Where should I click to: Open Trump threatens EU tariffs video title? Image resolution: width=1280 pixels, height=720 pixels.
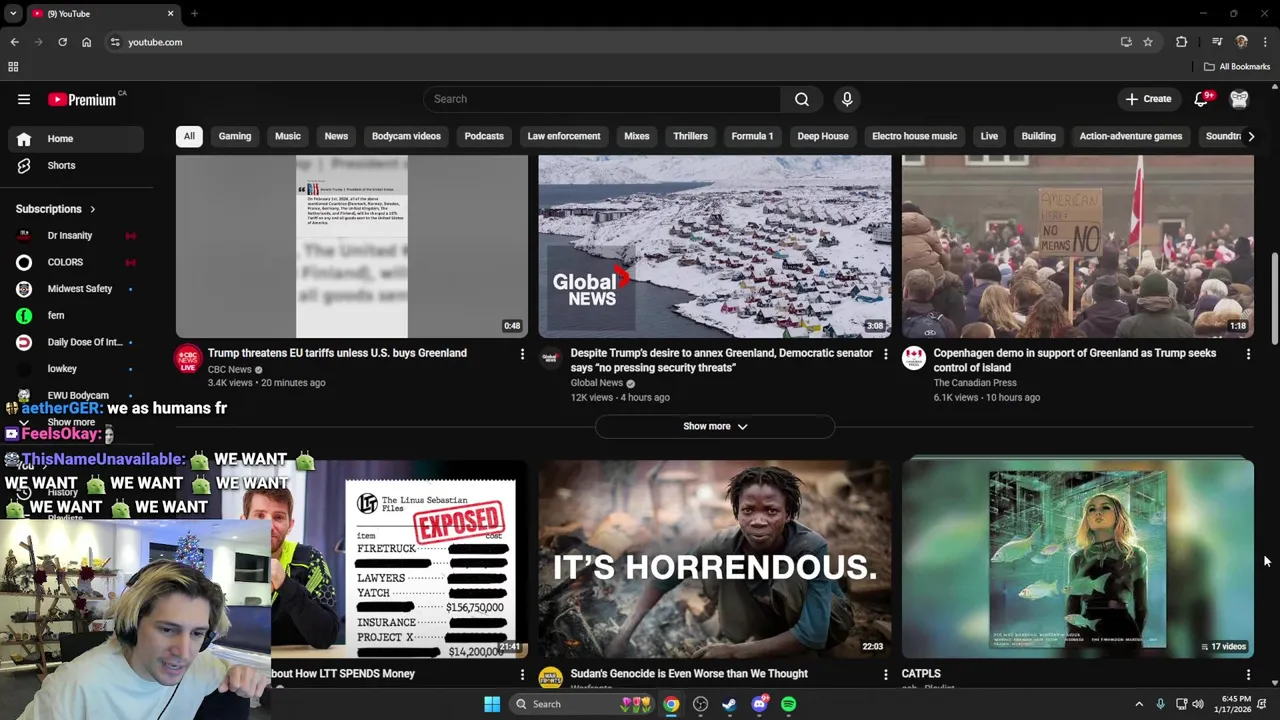337,353
